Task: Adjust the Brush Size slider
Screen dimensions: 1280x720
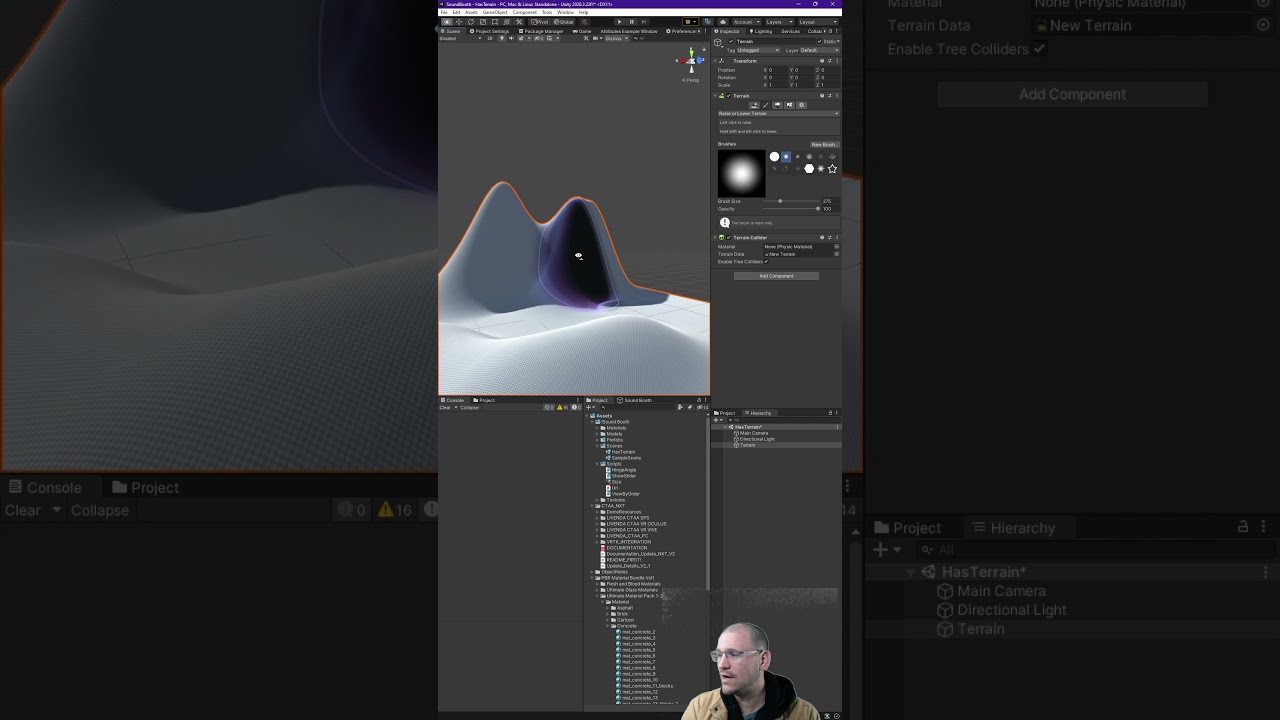Action: 791,201
